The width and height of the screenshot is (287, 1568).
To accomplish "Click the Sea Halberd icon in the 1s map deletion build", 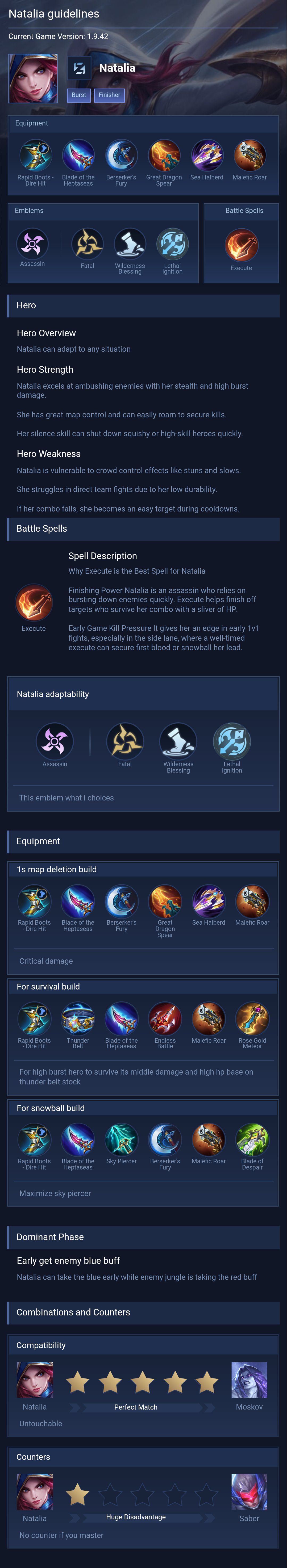I will (208, 901).
